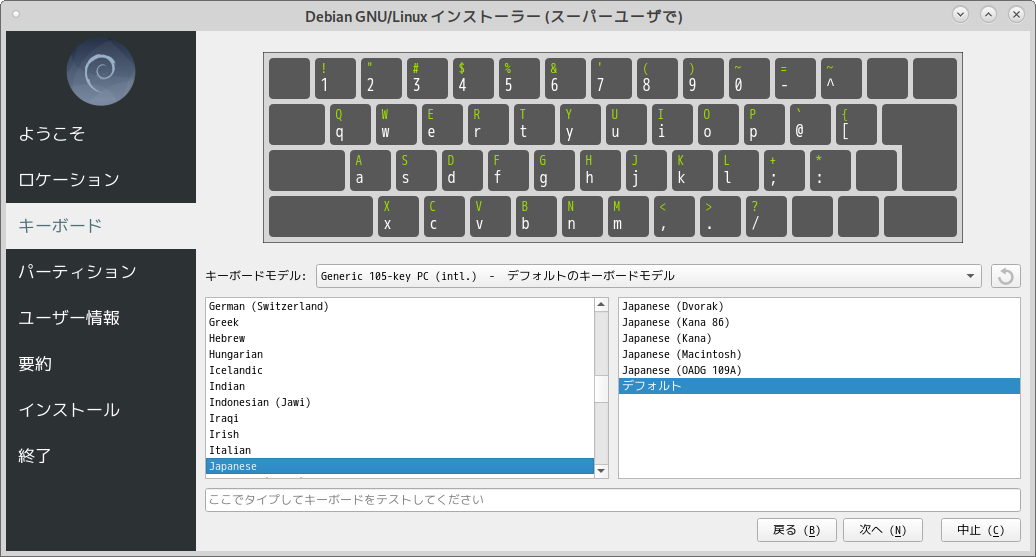Viewport: 1036px width, 557px height.
Task: Click the reset keyboard model icon button
Action: click(x=1006, y=276)
